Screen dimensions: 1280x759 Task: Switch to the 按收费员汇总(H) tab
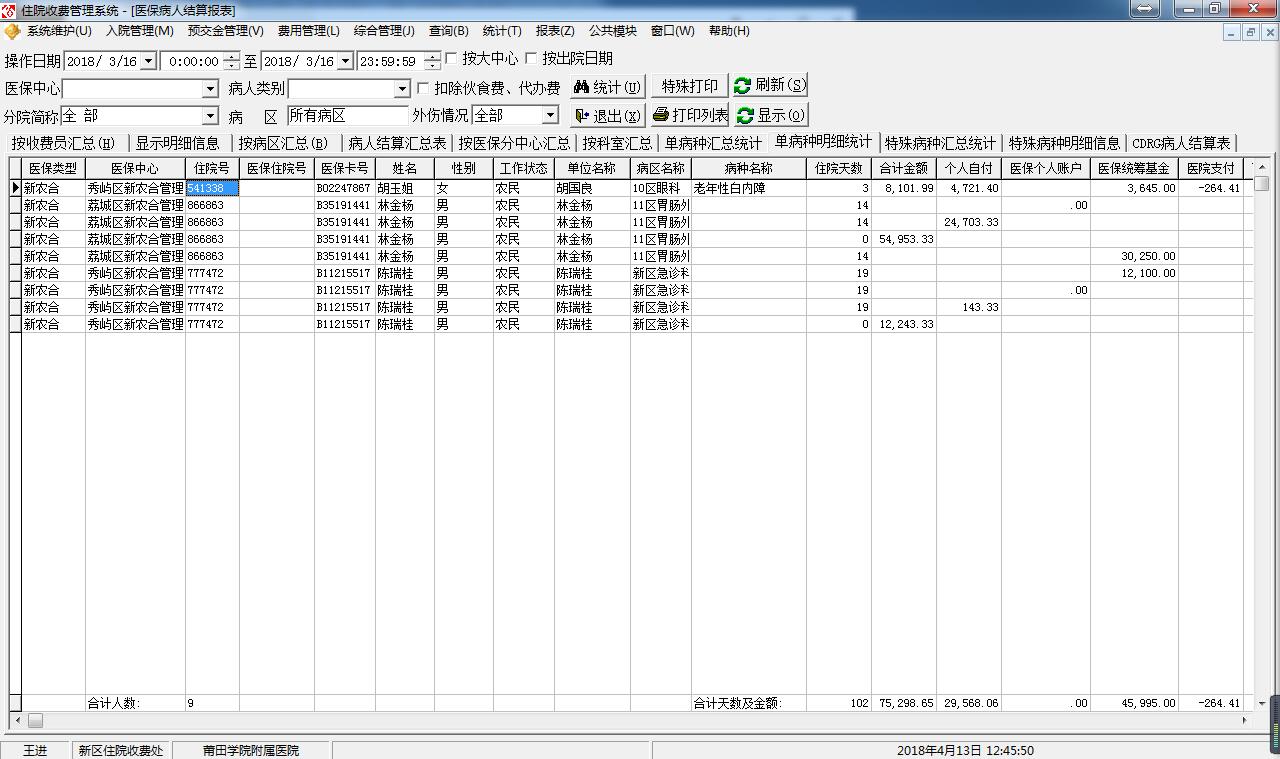64,143
